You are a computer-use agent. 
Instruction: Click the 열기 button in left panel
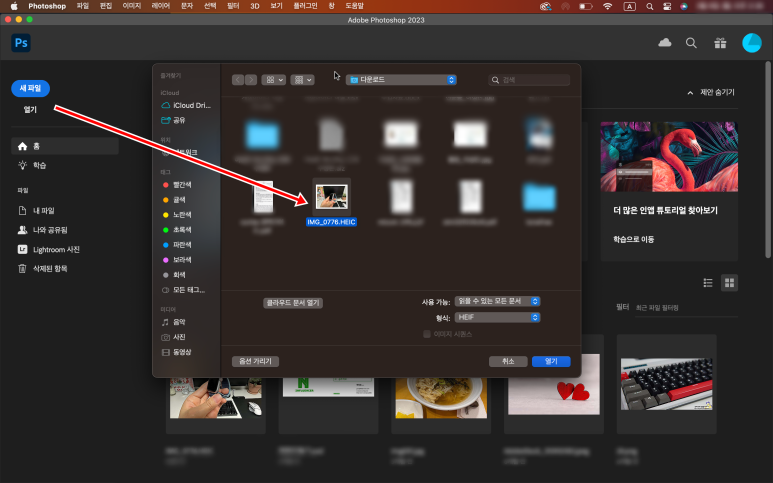coord(31,109)
